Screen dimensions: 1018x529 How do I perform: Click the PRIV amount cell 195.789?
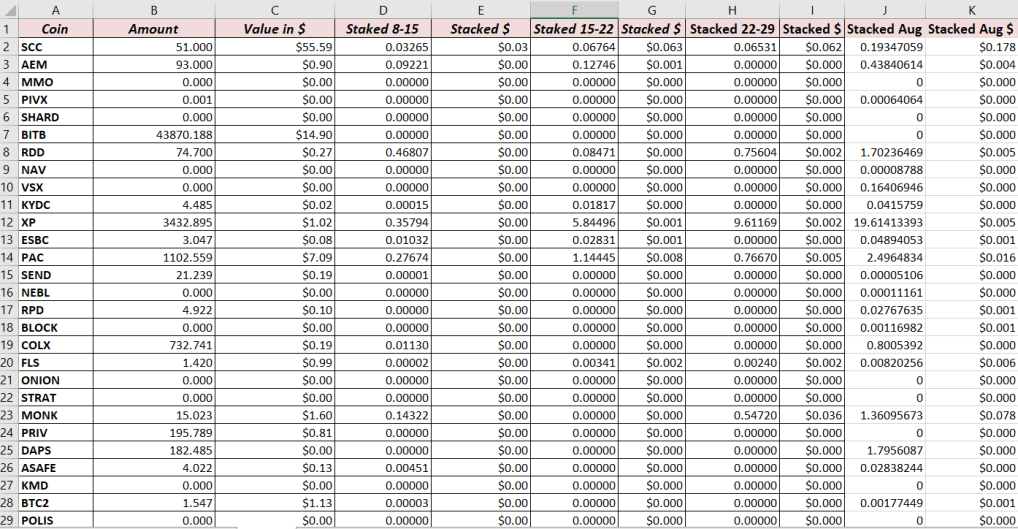point(154,432)
